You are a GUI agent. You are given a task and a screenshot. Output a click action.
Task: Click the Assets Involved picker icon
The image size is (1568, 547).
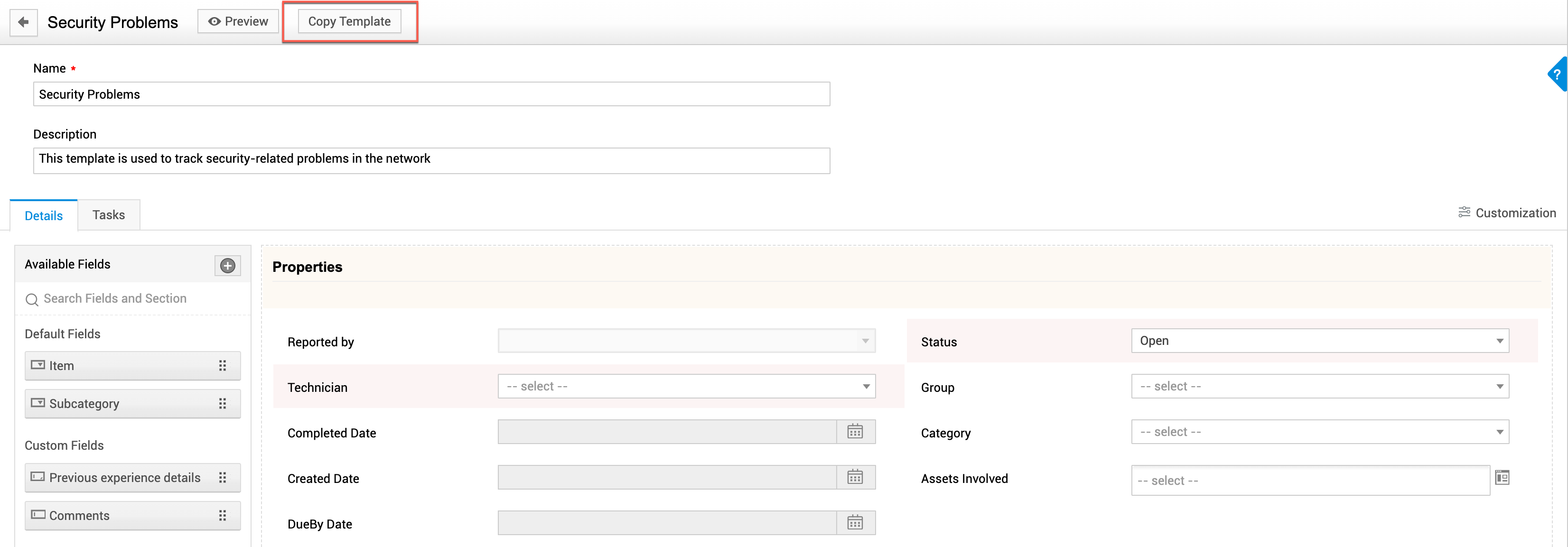pyautogui.click(x=1502, y=478)
